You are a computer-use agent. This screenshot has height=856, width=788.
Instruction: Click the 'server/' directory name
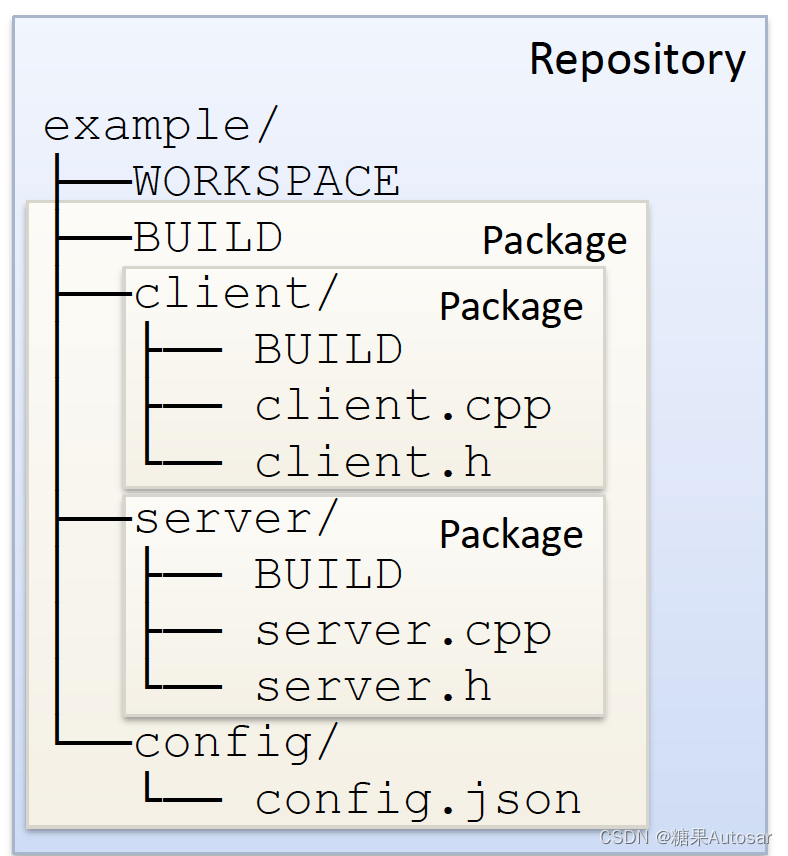coord(236,518)
